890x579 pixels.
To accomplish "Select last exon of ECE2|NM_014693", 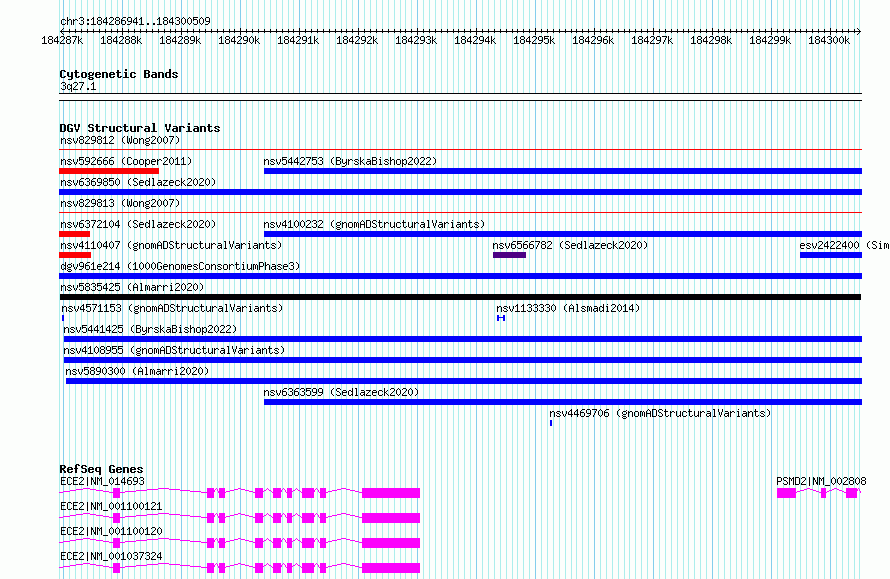I will [x=391, y=493].
